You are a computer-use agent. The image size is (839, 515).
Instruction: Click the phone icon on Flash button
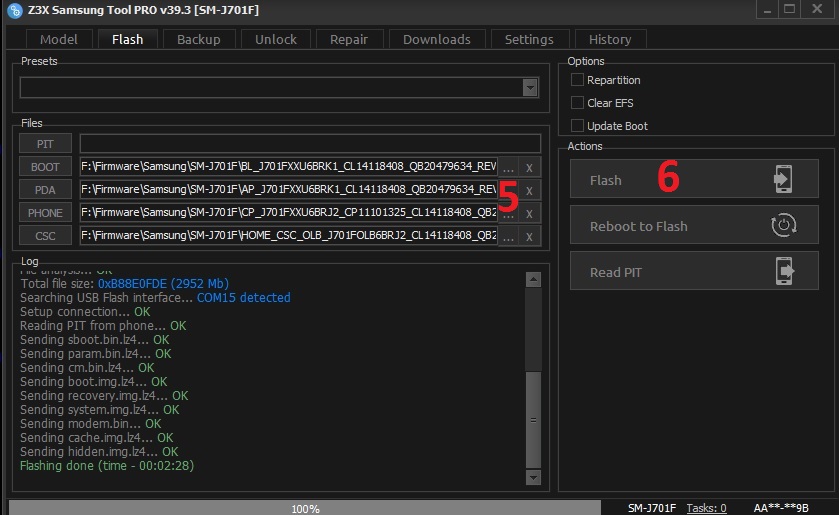click(783, 179)
